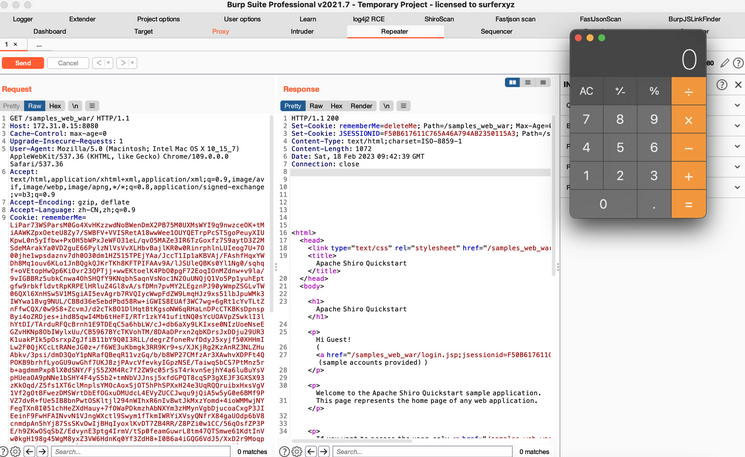
Task: Expand the first Inspector section chevron
Action: coord(737,105)
